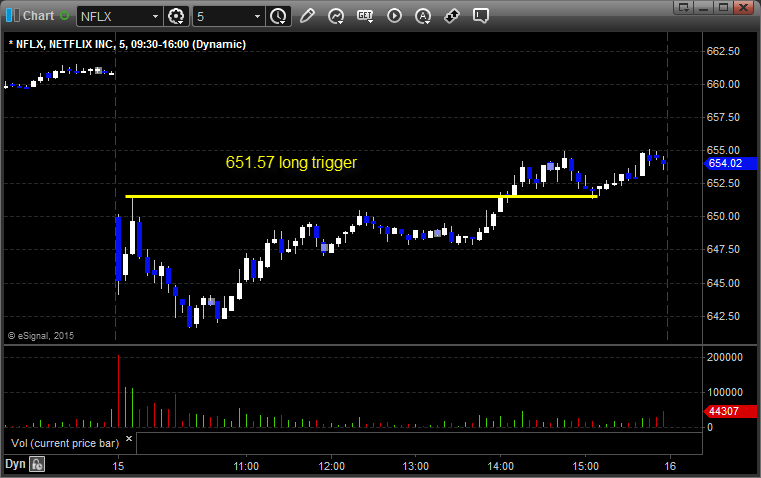Open the window options menu button in title bar
The image size is (761, 478).
684,7
